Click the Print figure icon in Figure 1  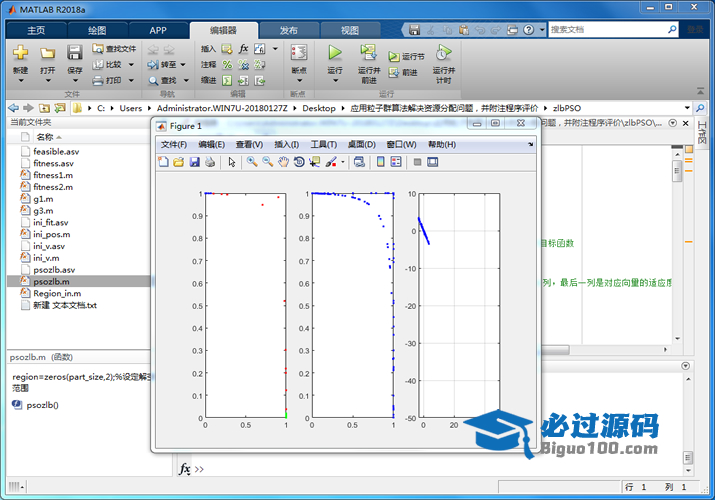[x=210, y=162]
